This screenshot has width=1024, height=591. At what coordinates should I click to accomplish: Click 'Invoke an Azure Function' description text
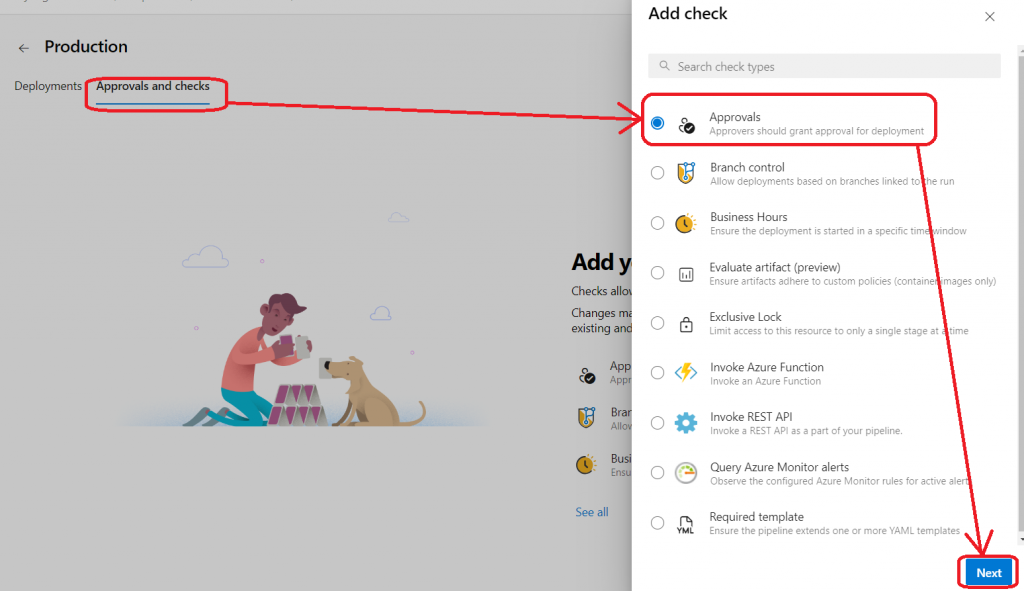click(x=765, y=381)
